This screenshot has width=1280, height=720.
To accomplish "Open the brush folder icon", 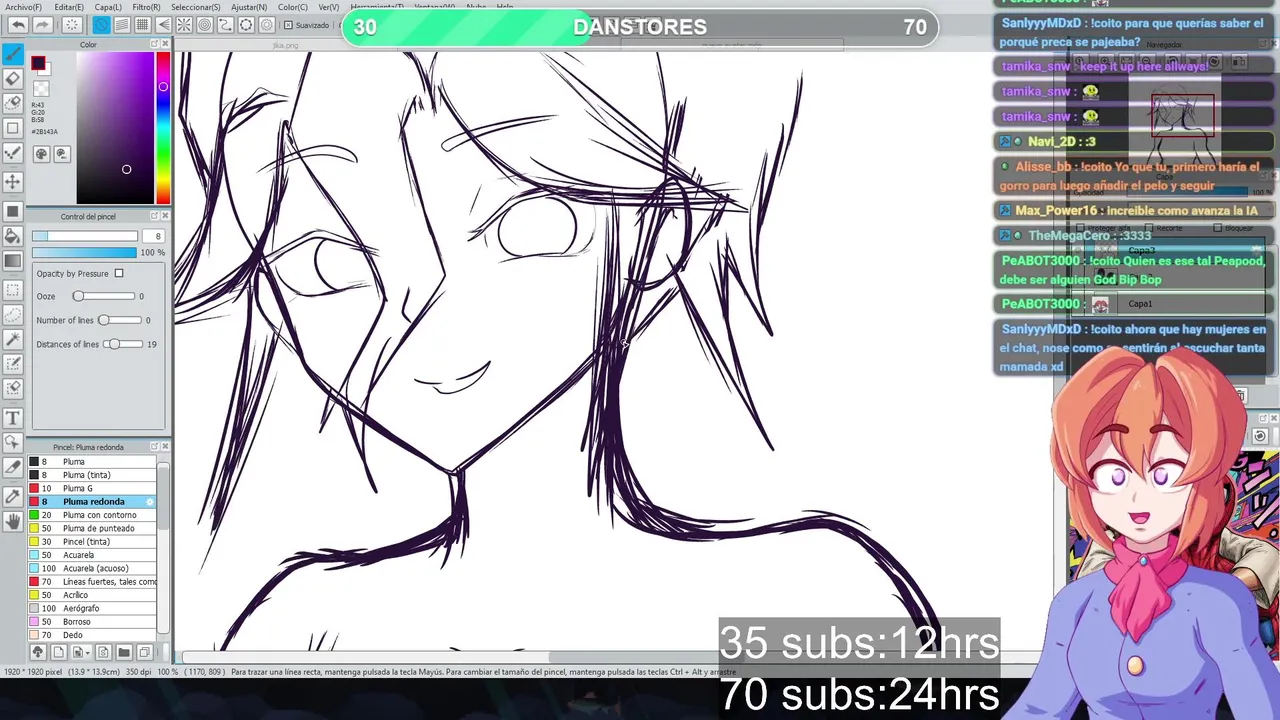I will pyautogui.click(x=124, y=652).
